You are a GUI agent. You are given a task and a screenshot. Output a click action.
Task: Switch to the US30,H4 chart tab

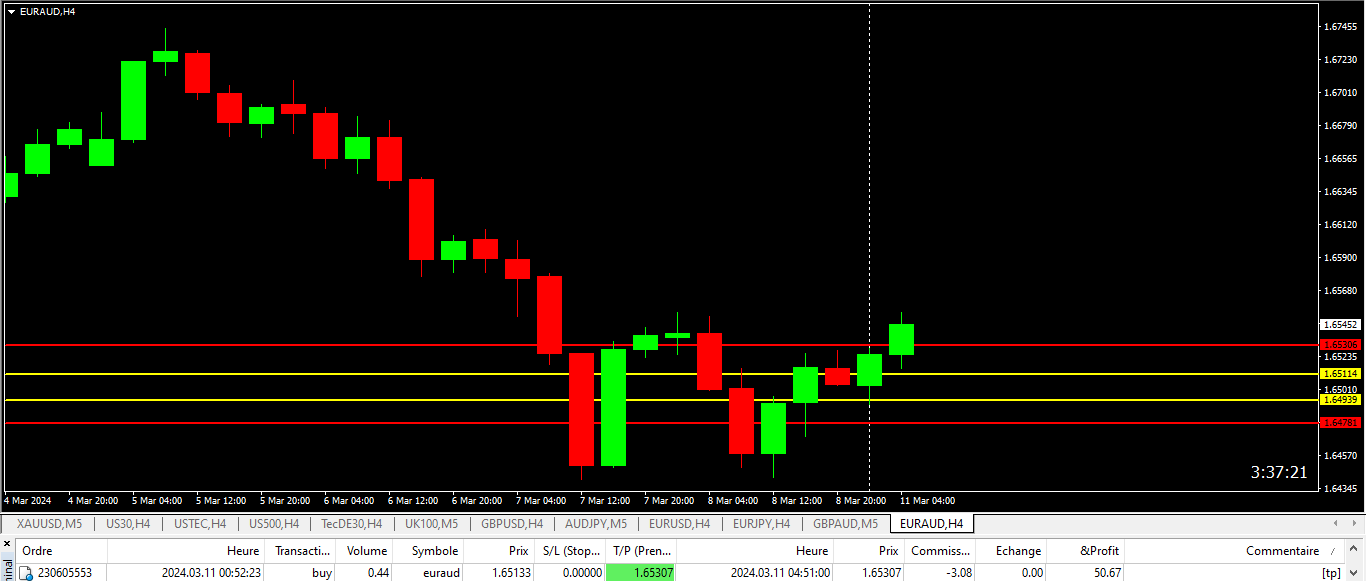point(128,523)
